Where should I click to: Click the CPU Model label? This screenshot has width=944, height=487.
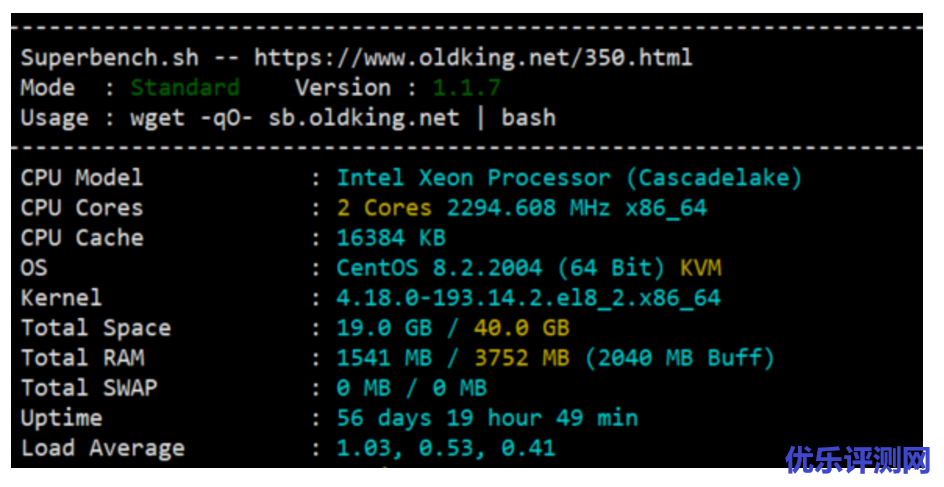pyautogui.click(x=82, y=178)
